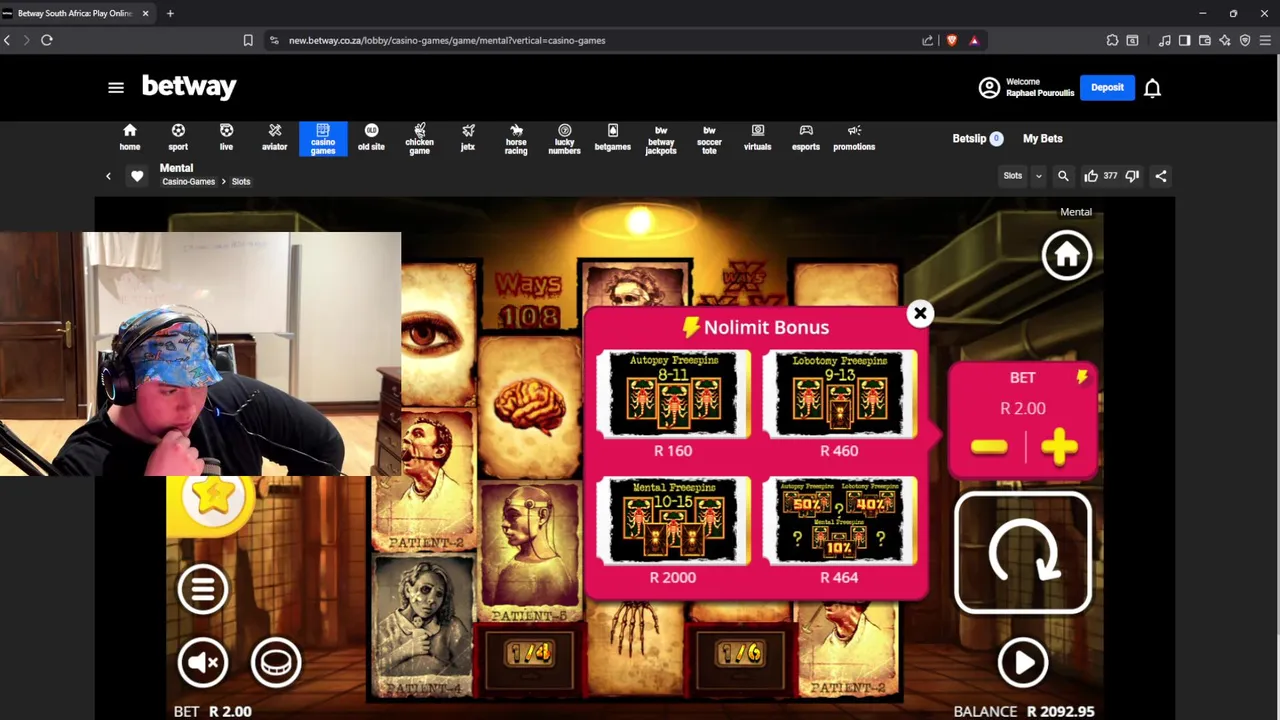The height and width of the screenshot is (720, 1280).
Task: Open the virtuals section
Action: (x=757, y=138)
